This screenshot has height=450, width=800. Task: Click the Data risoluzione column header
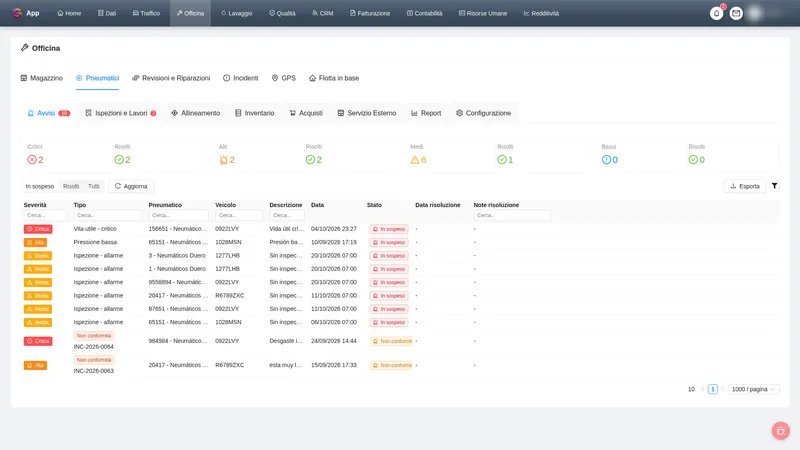438,205
